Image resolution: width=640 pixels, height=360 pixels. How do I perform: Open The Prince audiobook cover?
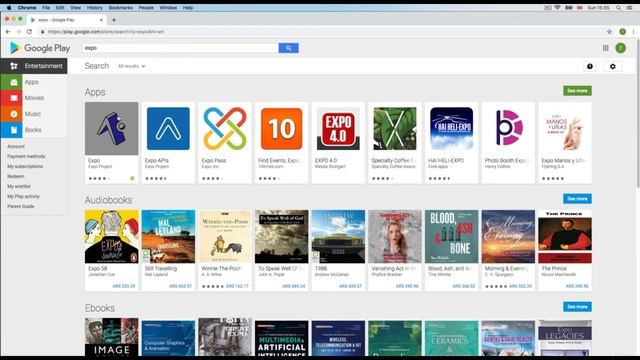(x=565, y=236)
